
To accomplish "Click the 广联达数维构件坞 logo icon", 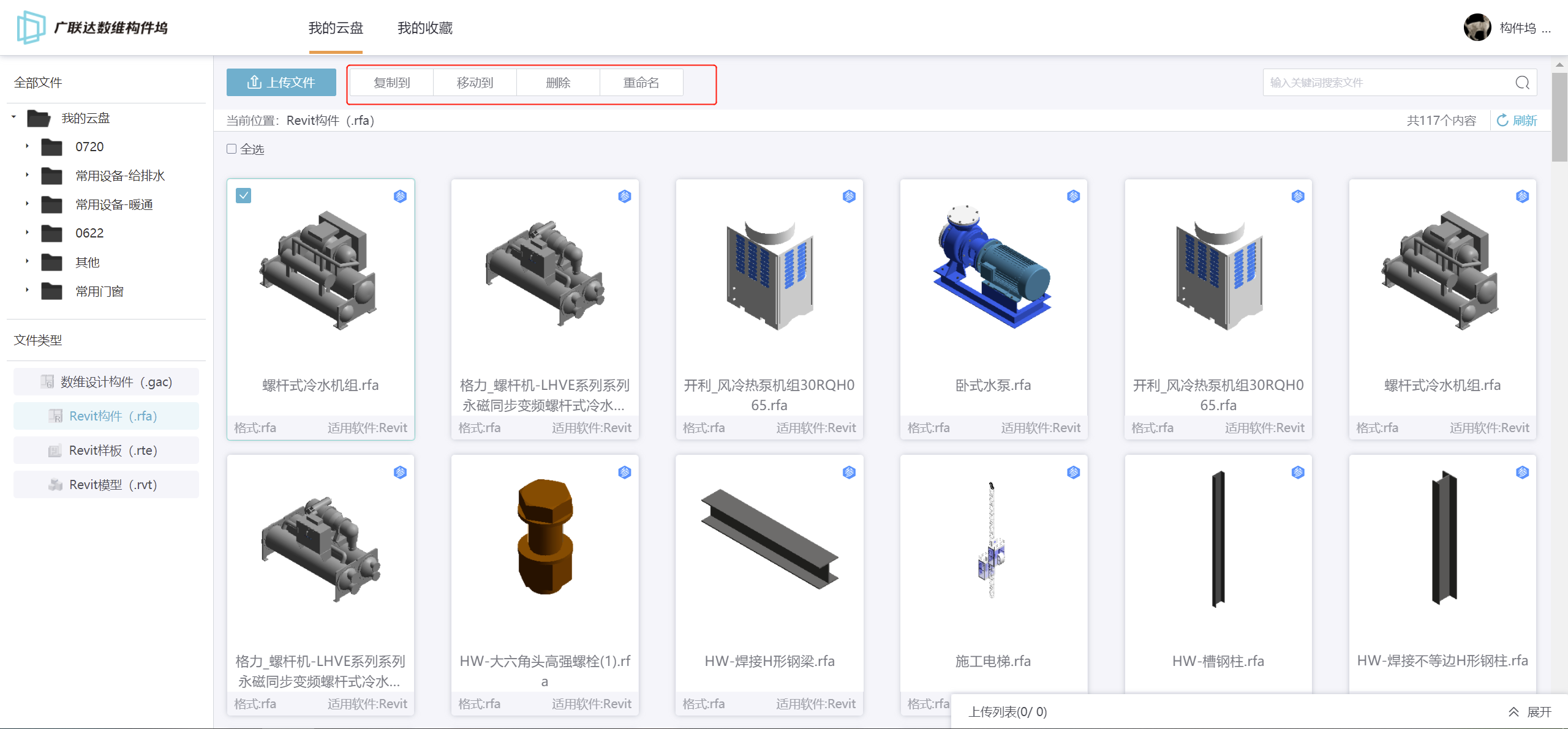I will [31, 28].
